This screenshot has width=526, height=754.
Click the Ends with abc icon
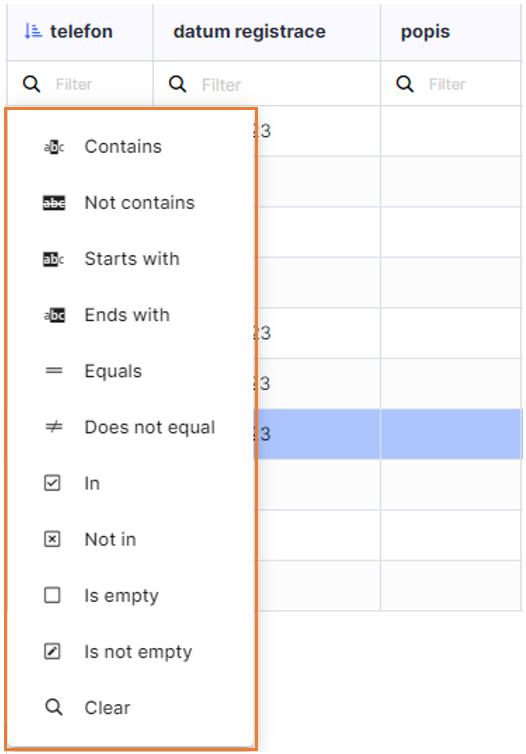coord(54,315)
